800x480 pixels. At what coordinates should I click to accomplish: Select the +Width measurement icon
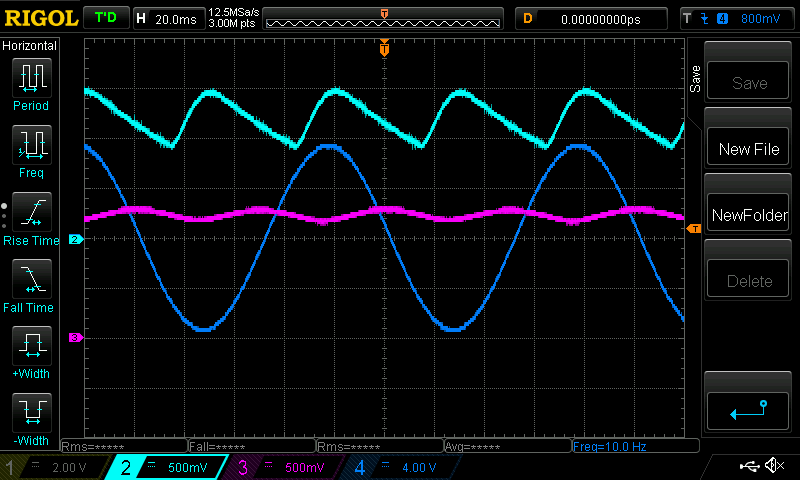[x=31, y=347]
